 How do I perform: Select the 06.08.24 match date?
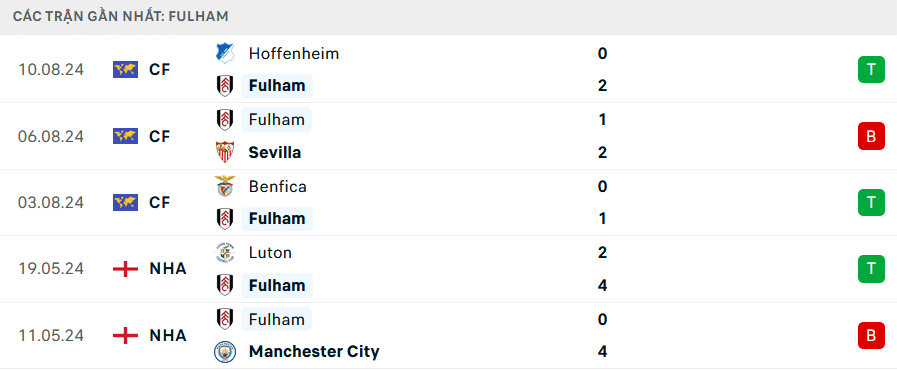tap(51, 136)
